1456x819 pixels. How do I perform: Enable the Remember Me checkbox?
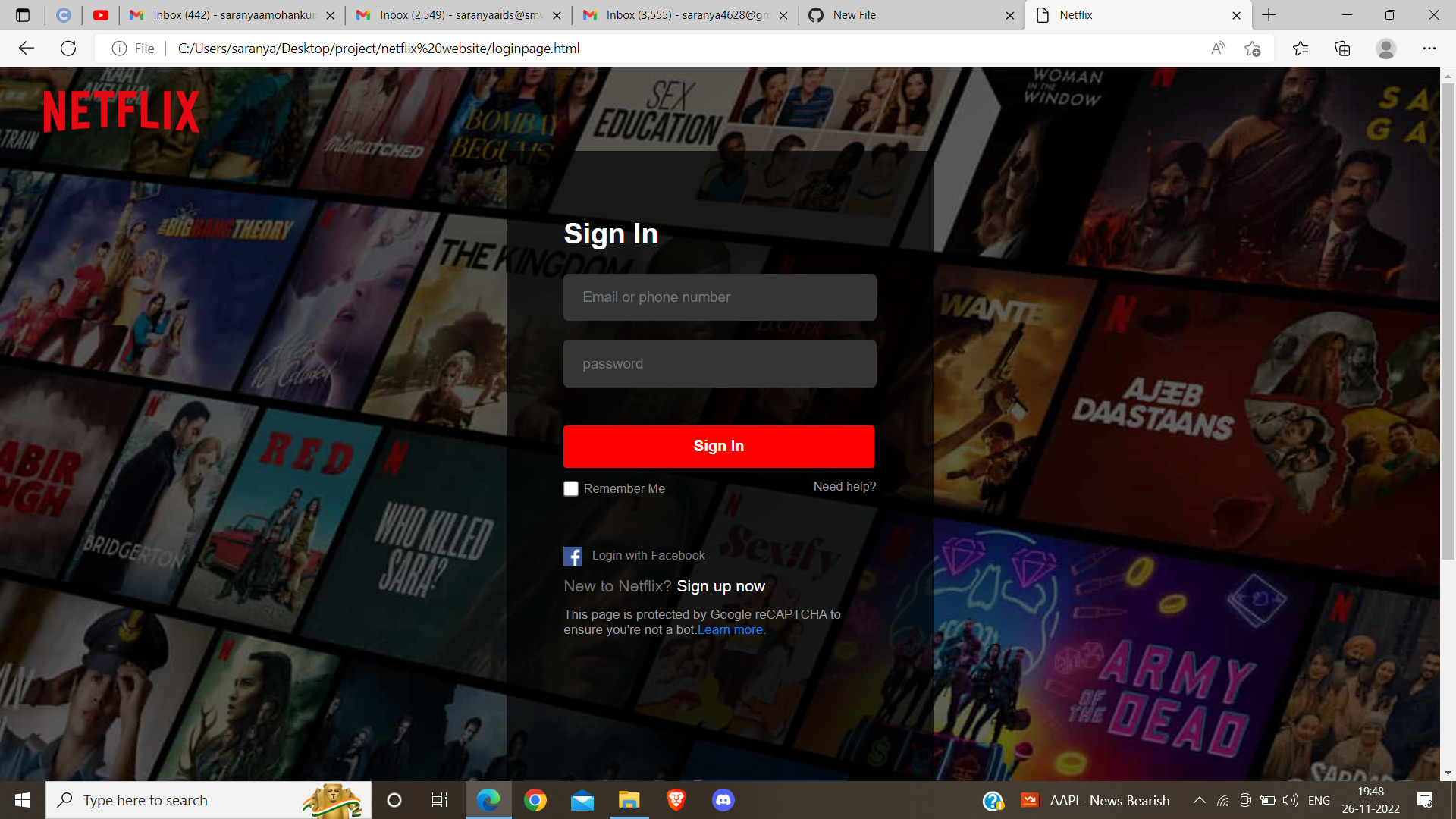(x=571, y=488)
